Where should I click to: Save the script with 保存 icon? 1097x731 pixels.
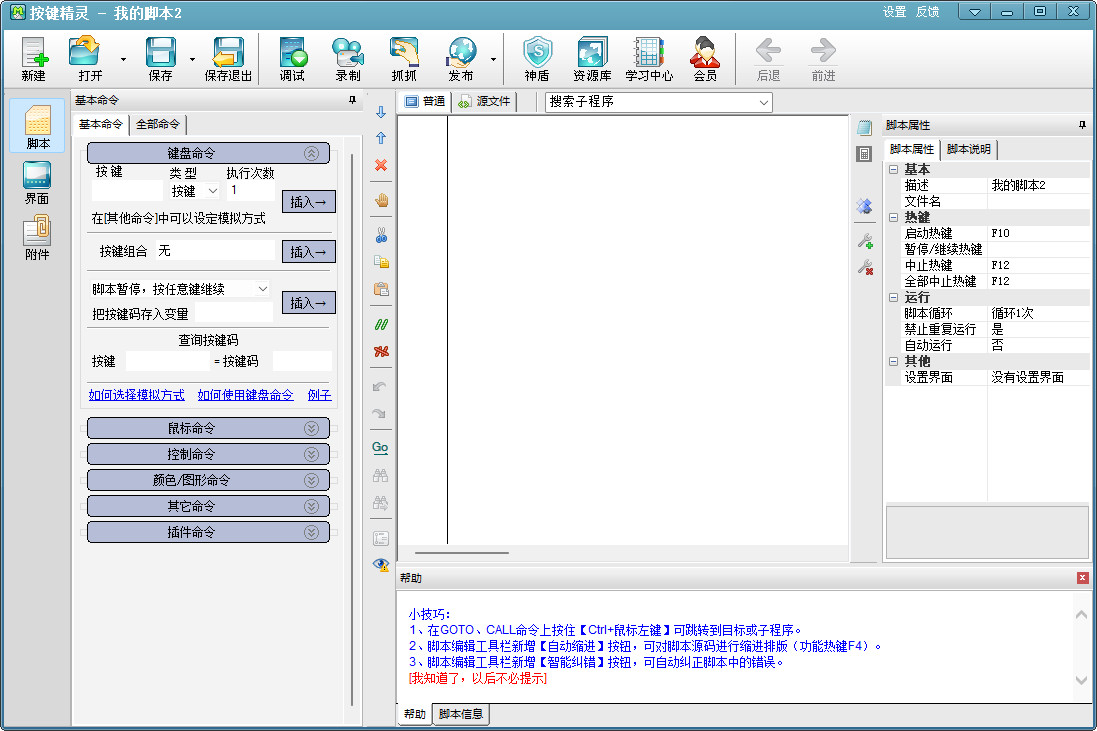point(160,58)
